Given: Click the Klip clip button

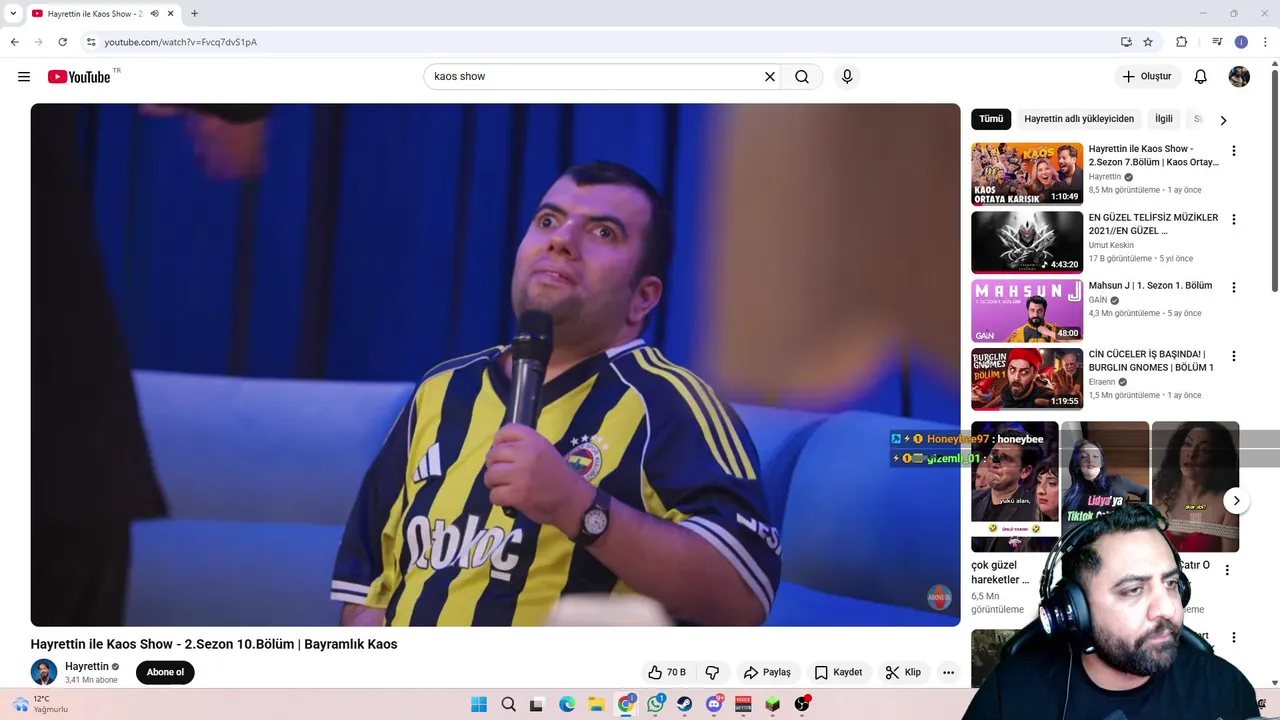Looking at the screenshot, I should (903, 672).
